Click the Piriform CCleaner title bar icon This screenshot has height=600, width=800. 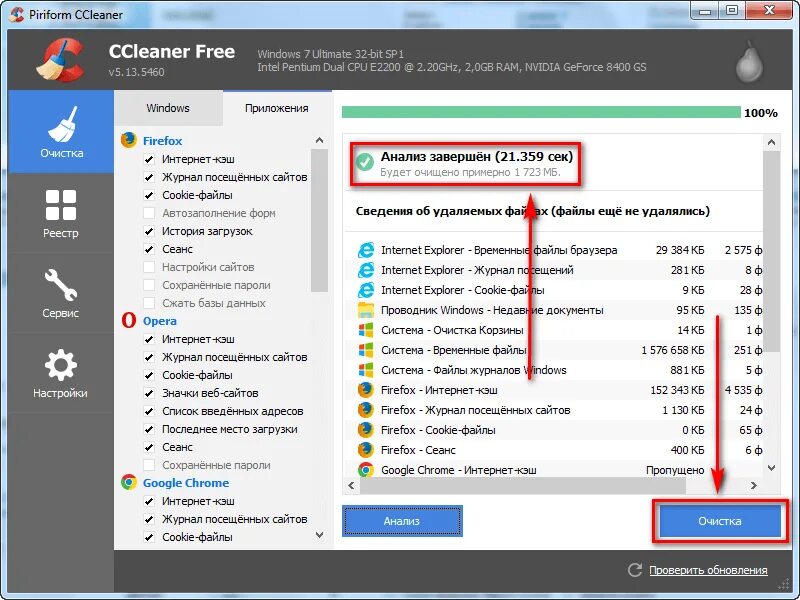coord(16,14)
